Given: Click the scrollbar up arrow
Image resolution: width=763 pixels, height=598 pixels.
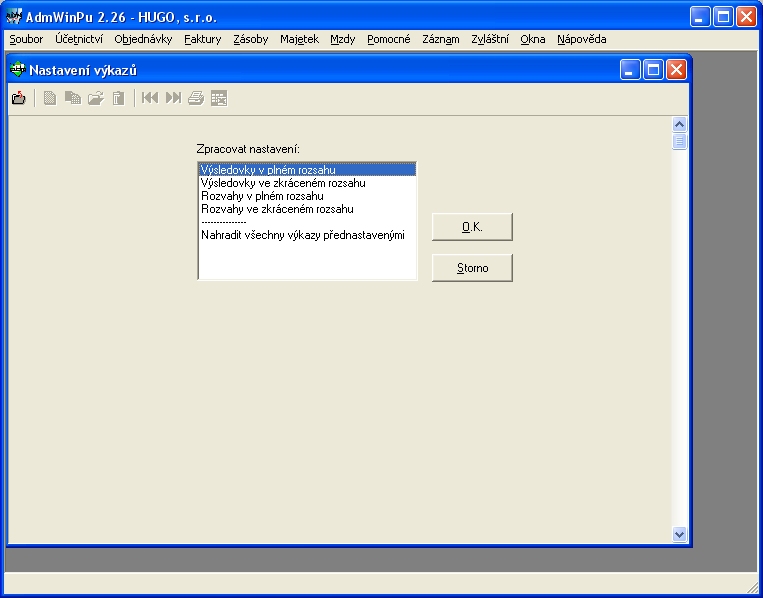Looking at the screenshot, I should click(x=679, y=125).
